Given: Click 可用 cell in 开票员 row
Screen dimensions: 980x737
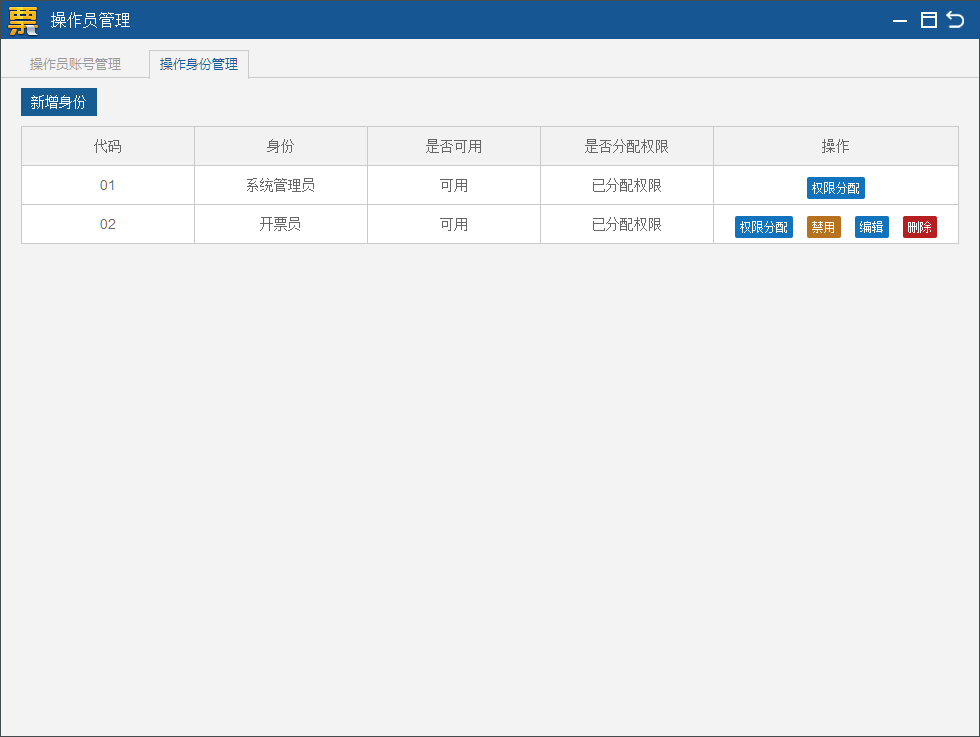Looking at the screenshot, I should click(x=454, y=224).
